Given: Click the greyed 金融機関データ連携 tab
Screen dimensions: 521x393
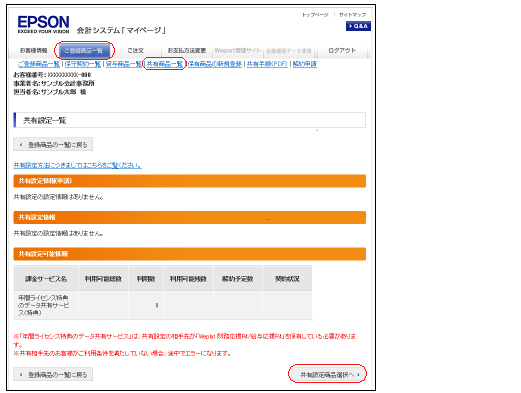Looking at the screenshot, I should pos(289,51).
